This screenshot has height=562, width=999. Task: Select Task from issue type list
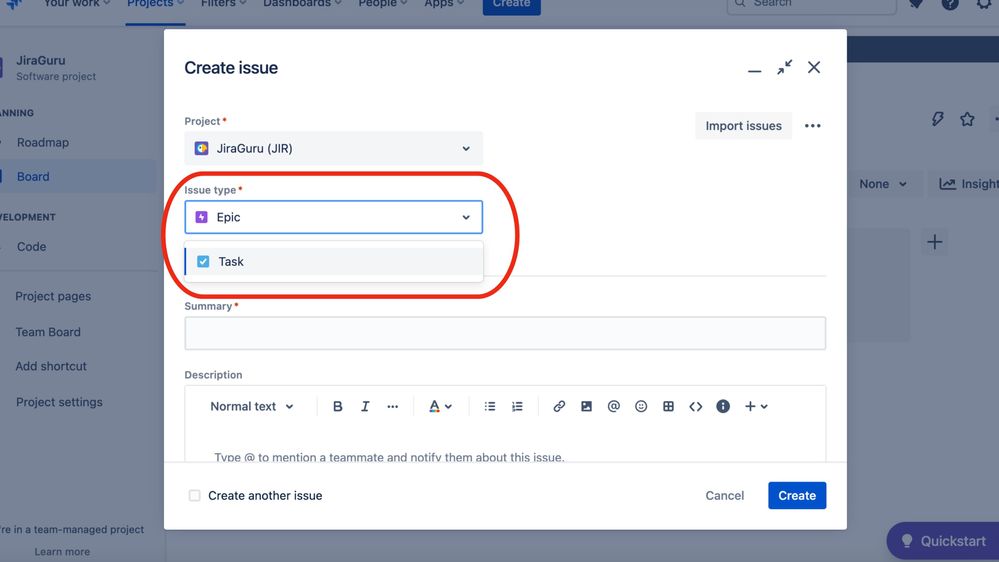click(x=333, y=261)
